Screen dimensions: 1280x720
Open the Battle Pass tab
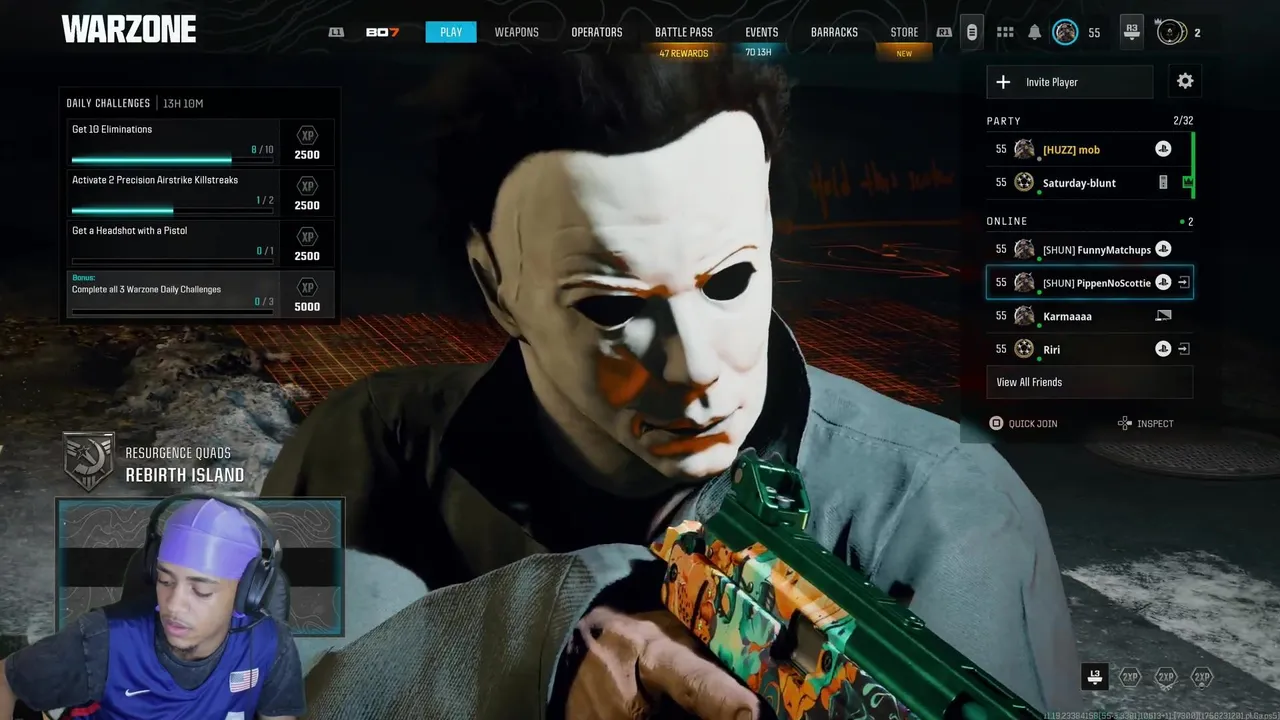pos(684,32)
